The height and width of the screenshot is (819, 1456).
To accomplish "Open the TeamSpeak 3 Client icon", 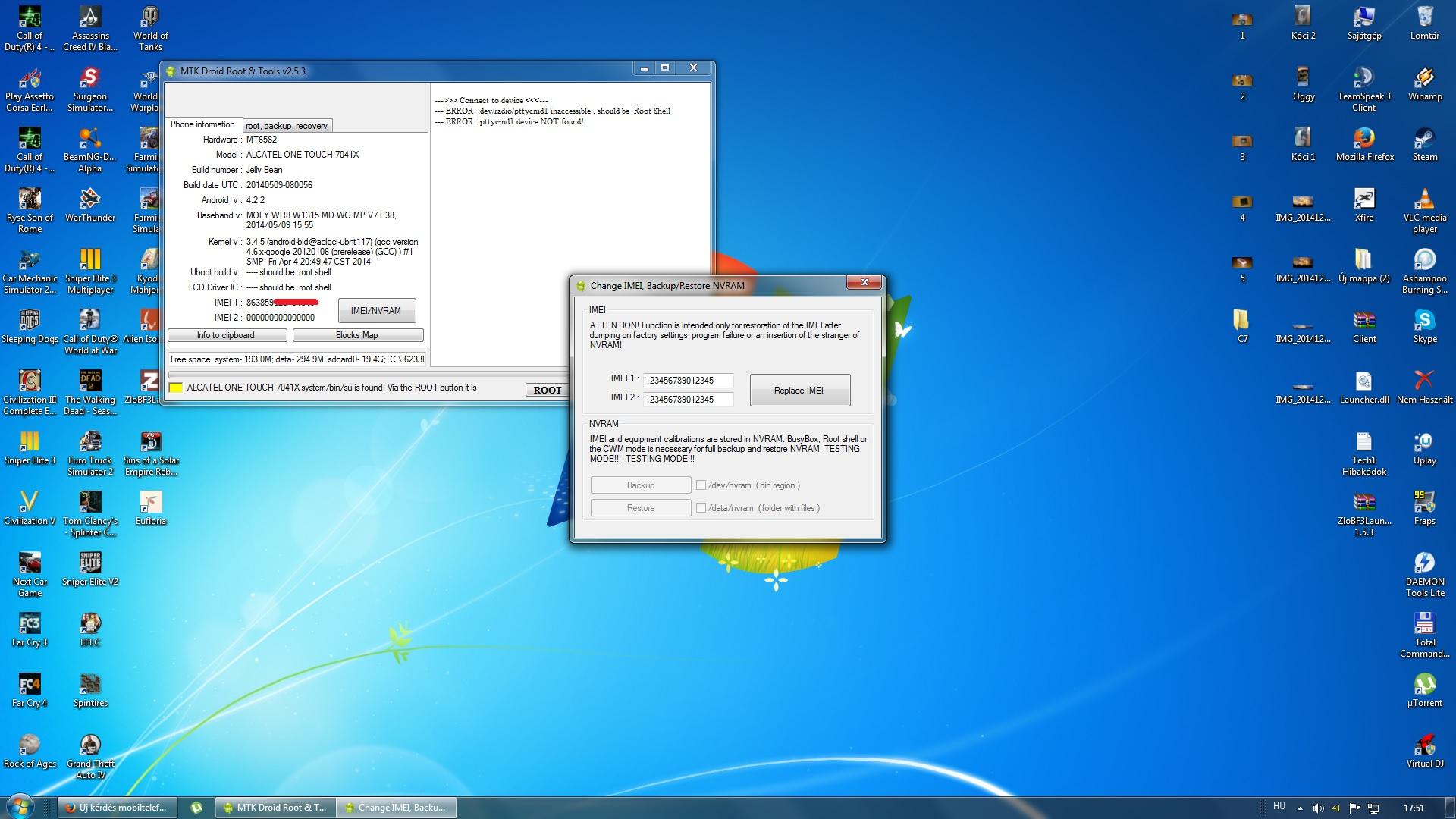I will (x=1363, y=78).
